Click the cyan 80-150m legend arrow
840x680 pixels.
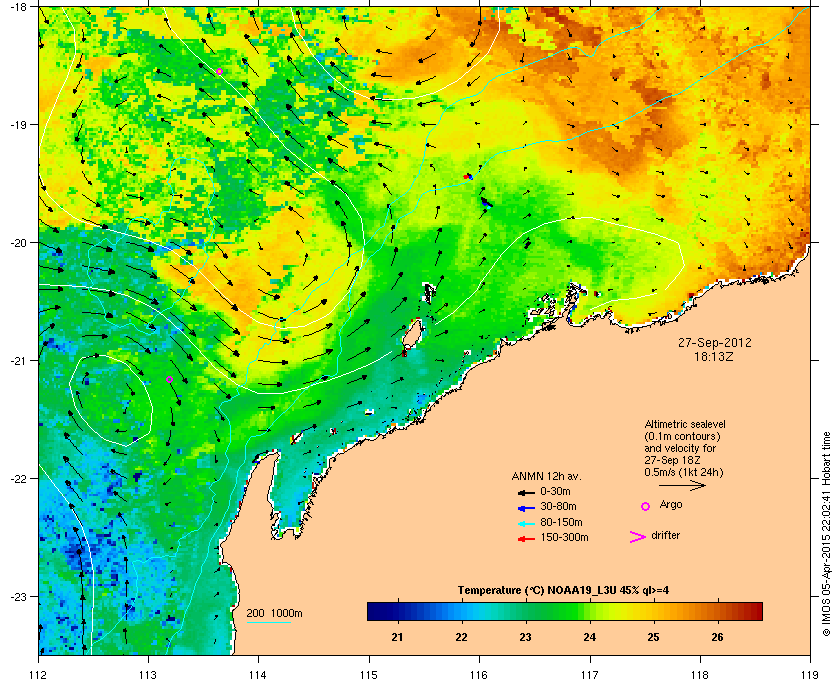(526, 523)
